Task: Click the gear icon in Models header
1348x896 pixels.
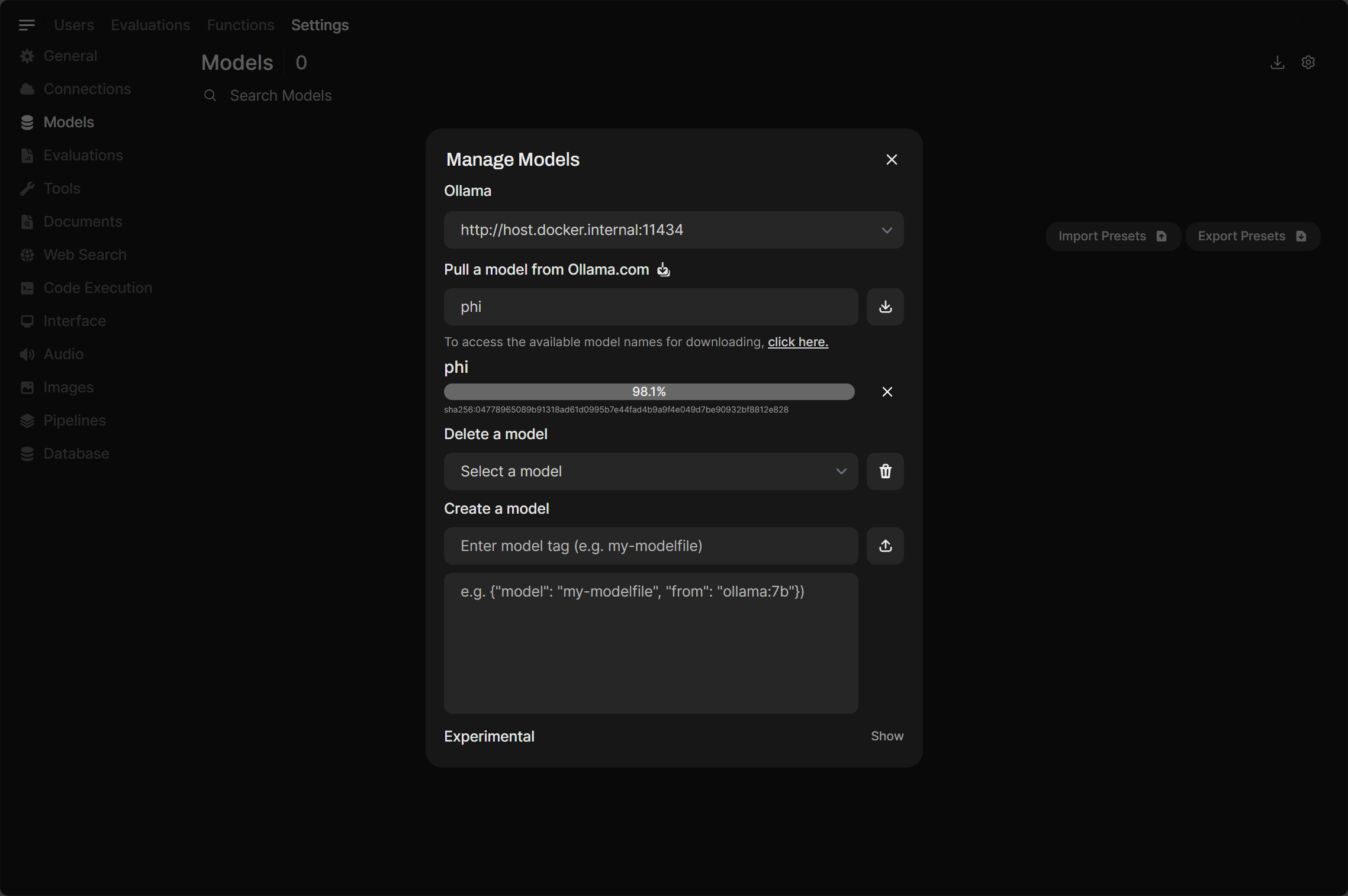Action: coord(1308,62)
